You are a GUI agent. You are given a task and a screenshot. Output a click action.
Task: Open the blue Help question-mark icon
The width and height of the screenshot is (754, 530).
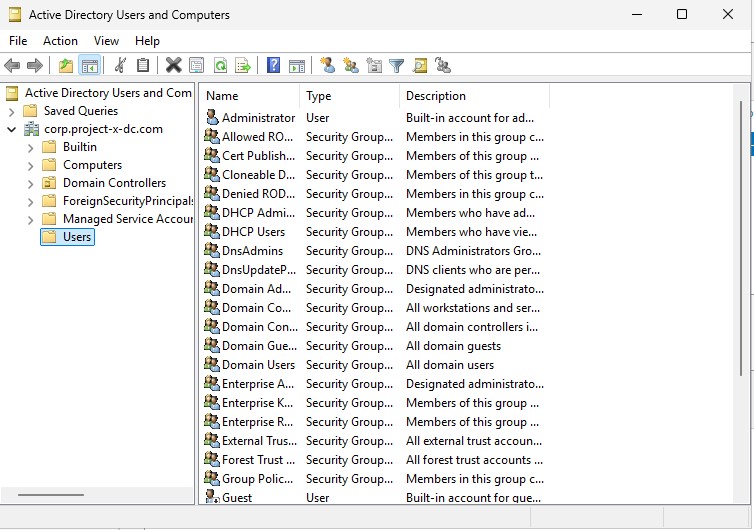[x=273, y=66]
